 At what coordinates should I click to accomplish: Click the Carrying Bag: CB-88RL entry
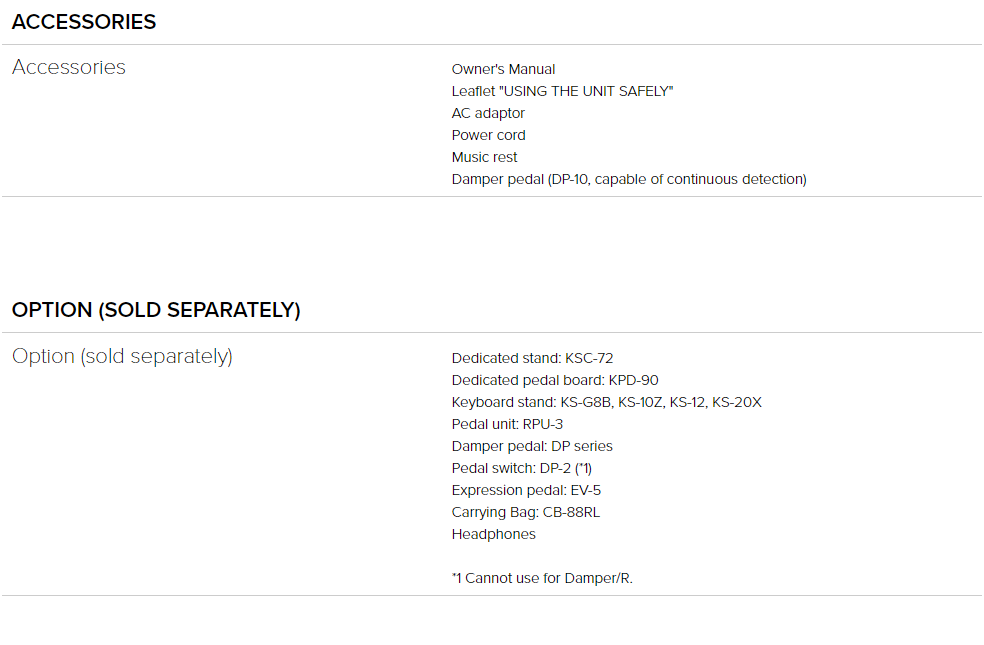[526, 512]
